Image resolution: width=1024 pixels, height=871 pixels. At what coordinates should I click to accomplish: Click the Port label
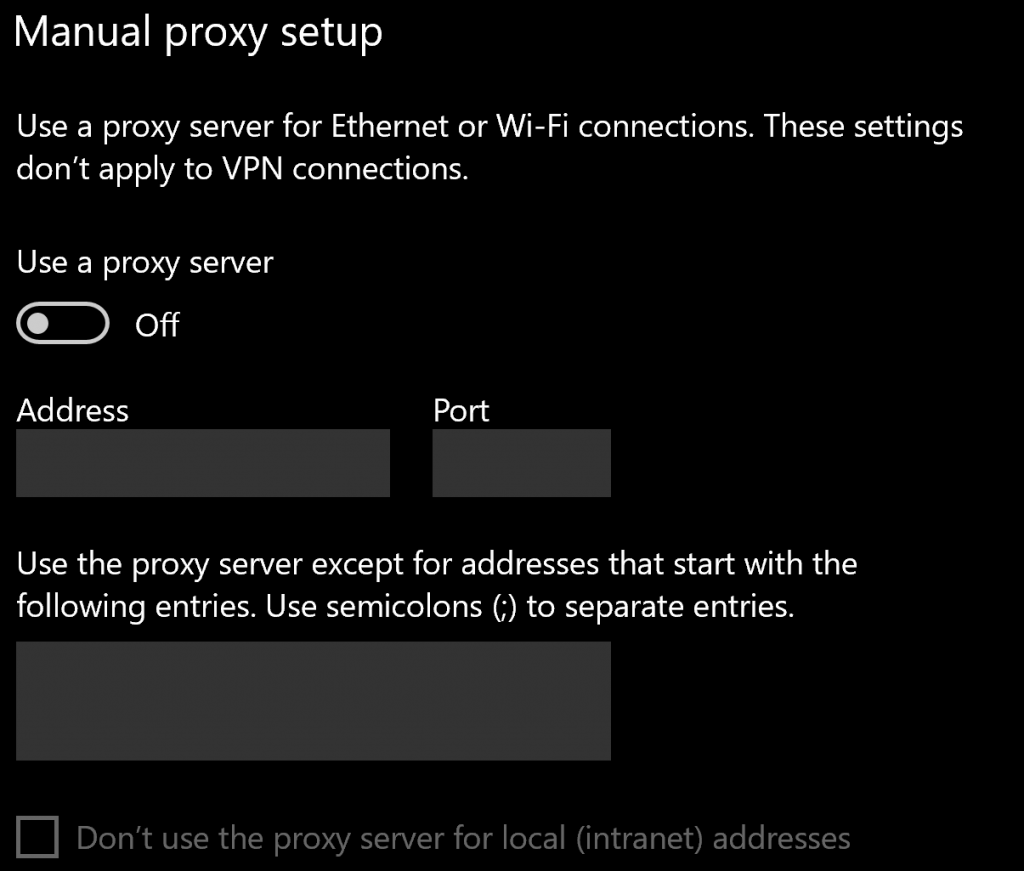point(460,410)
